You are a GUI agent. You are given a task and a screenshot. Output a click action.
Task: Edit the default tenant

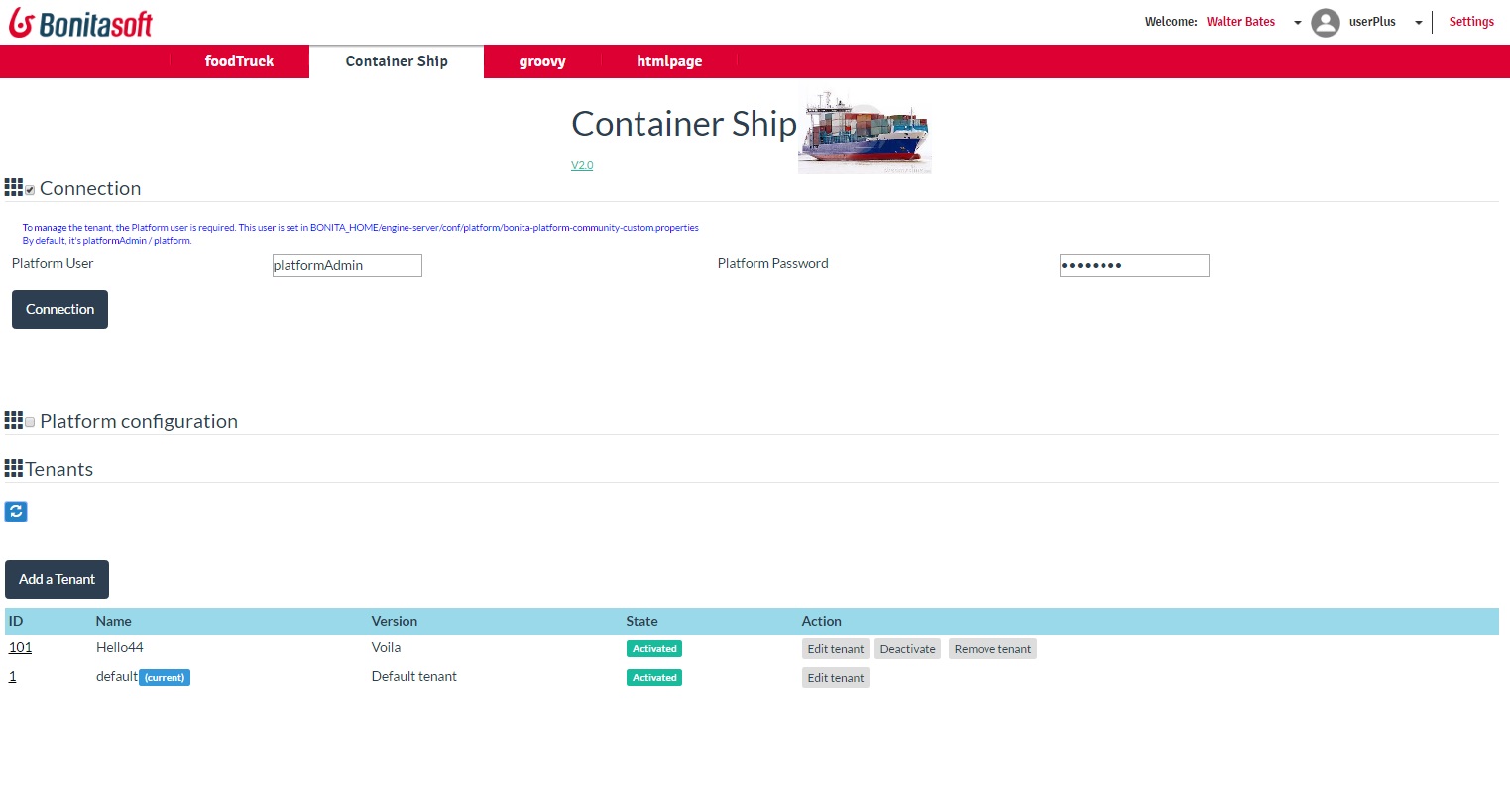836,678
